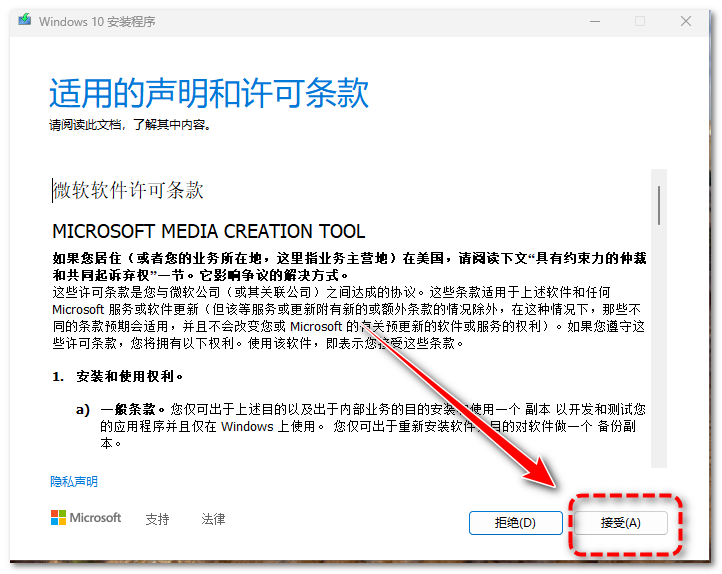Click the 请阅读此文档，了解其中内容 subtitle

pyautogui.click(x=130, y=125)
